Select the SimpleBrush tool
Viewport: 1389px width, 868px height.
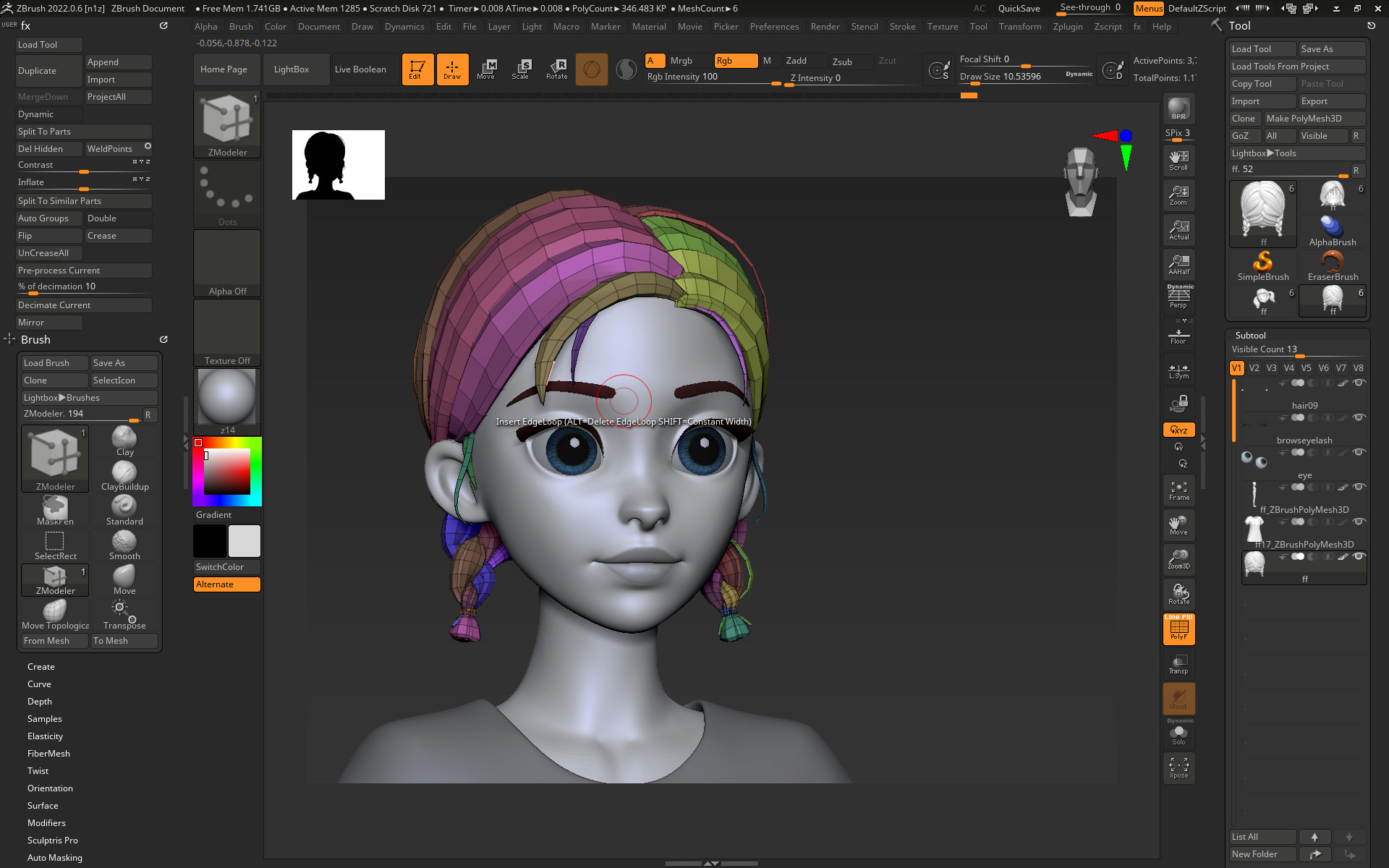point(1263,265)
